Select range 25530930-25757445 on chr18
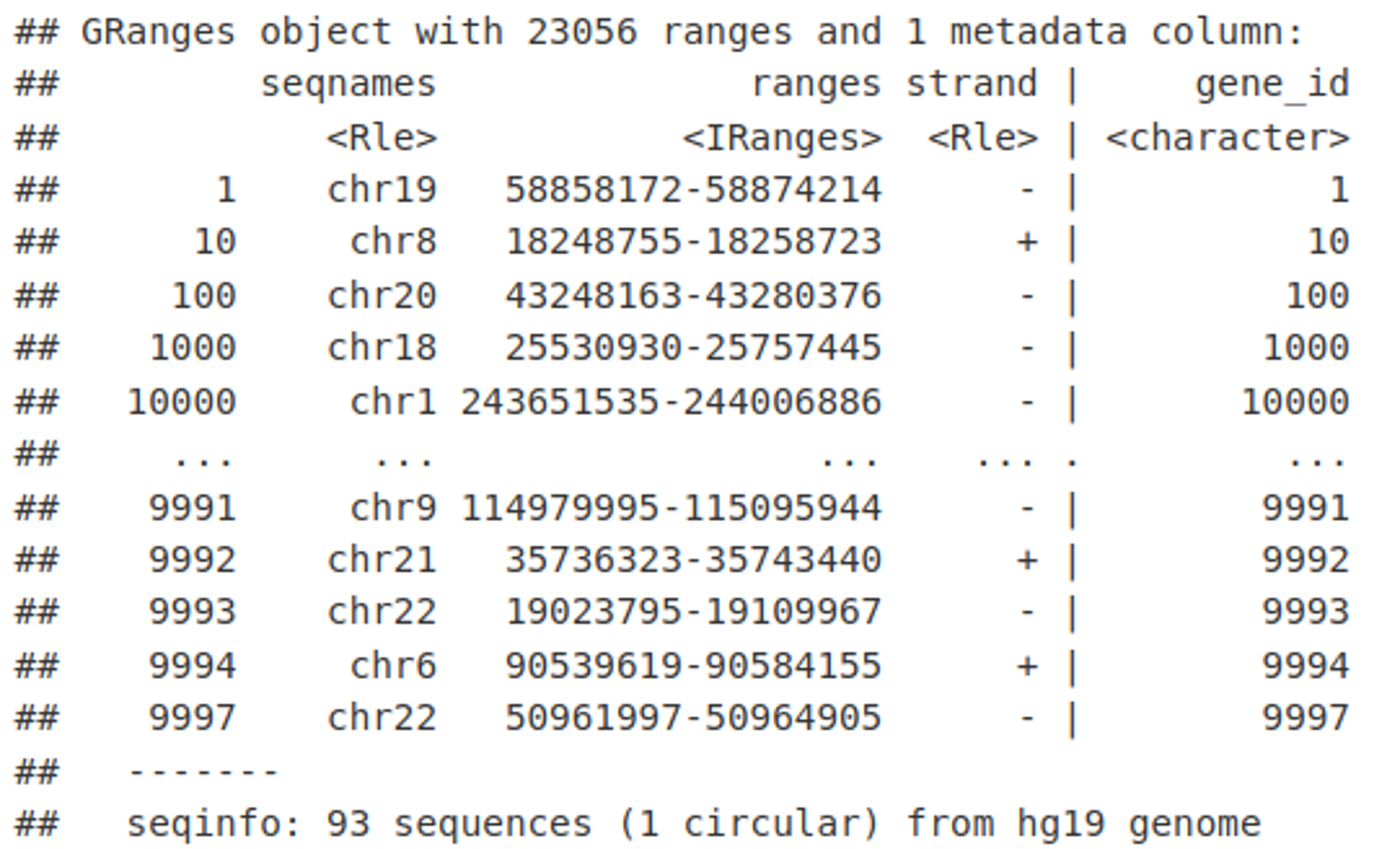Screen dimensions: 1400x849 point(693,349)
